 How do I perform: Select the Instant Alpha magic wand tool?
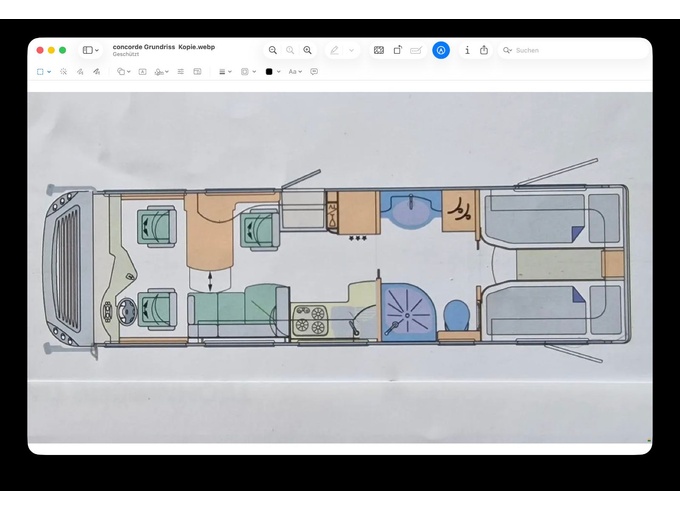coord(63,72)
